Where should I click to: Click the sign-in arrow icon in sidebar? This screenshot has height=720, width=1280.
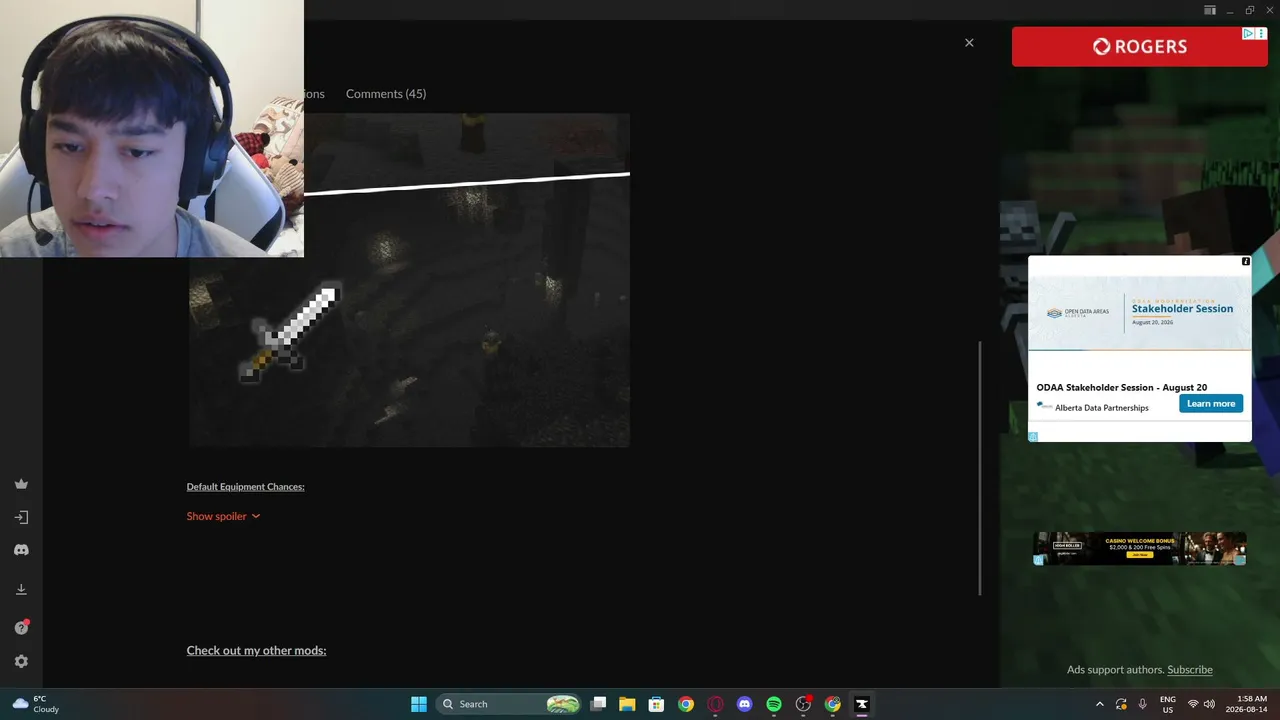(x=21, y=517)
